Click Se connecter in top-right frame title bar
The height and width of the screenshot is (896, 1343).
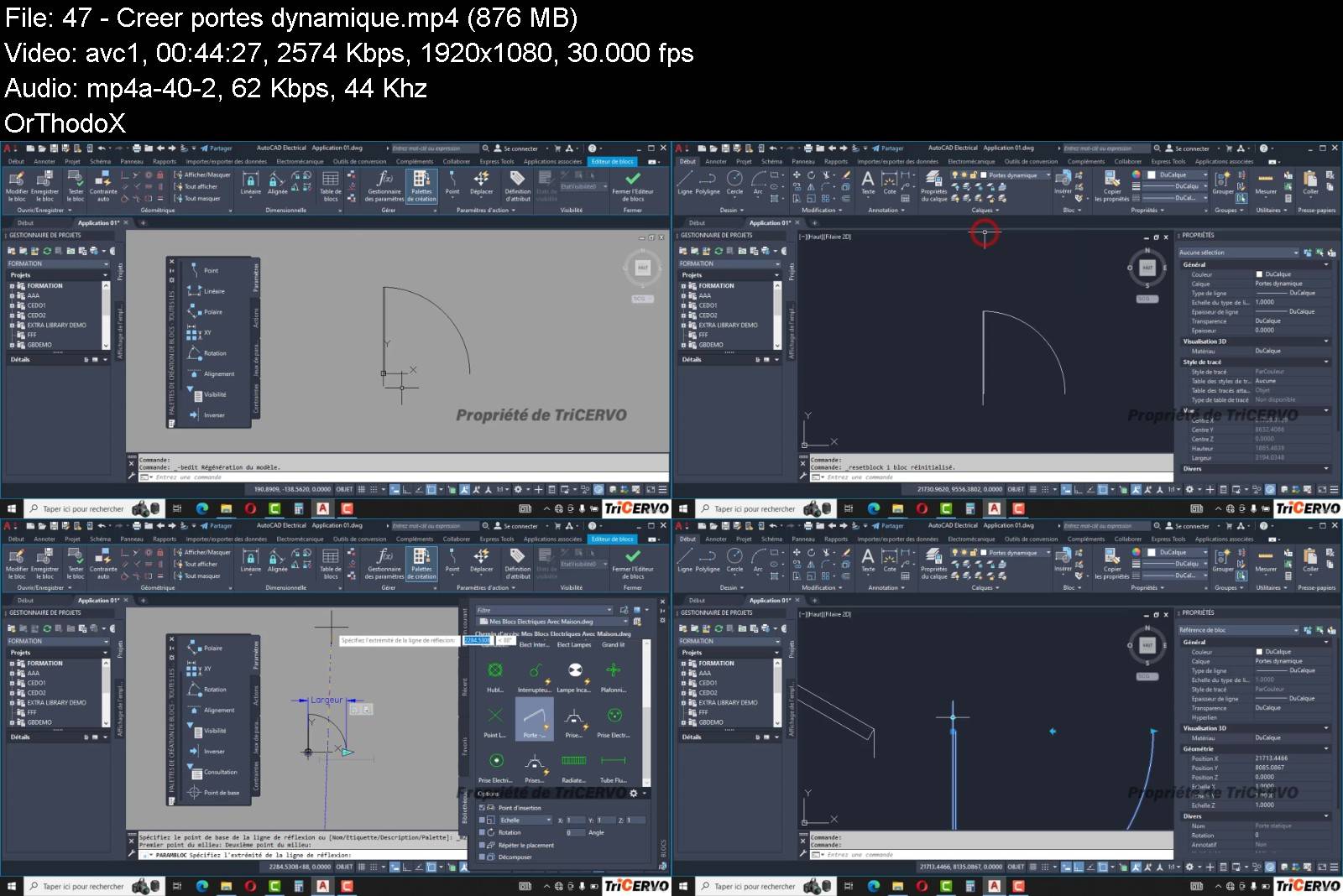pyautogui.click(x=1188, y=148)
